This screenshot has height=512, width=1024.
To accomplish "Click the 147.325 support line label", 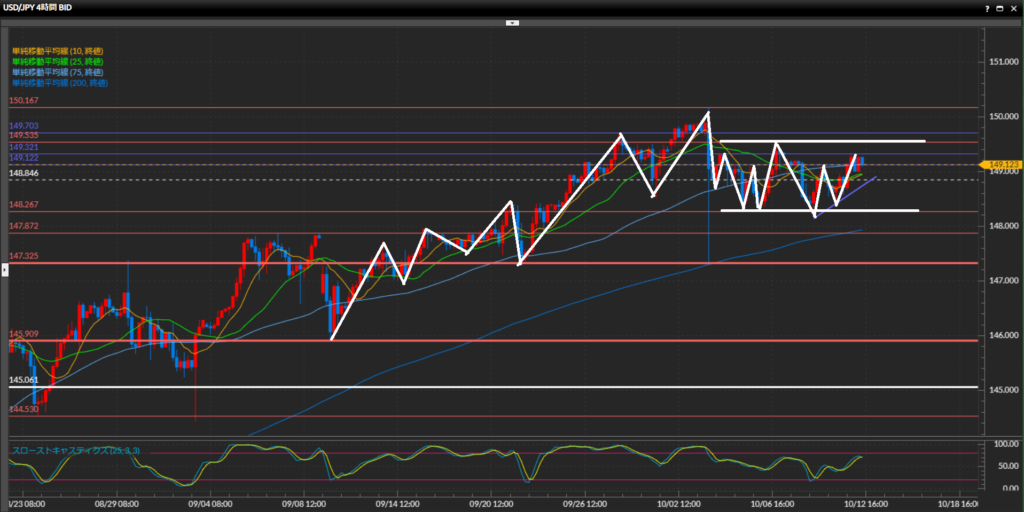I will tap(24, 257).
